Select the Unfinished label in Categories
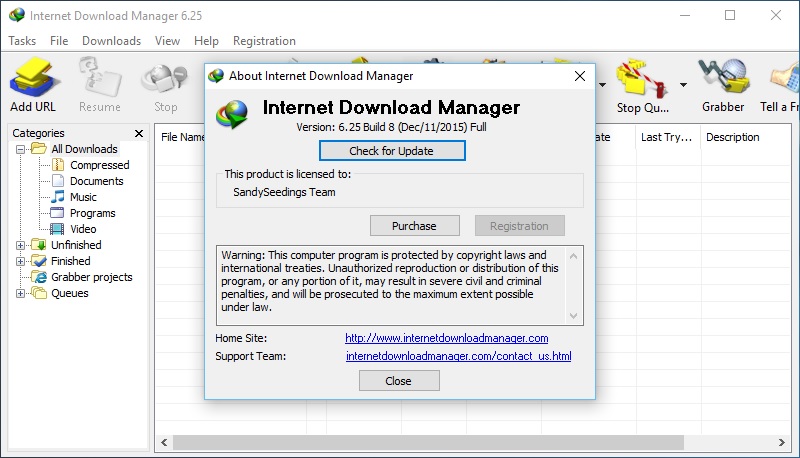This screenshot has width=800, height=458. coord(76,245)
